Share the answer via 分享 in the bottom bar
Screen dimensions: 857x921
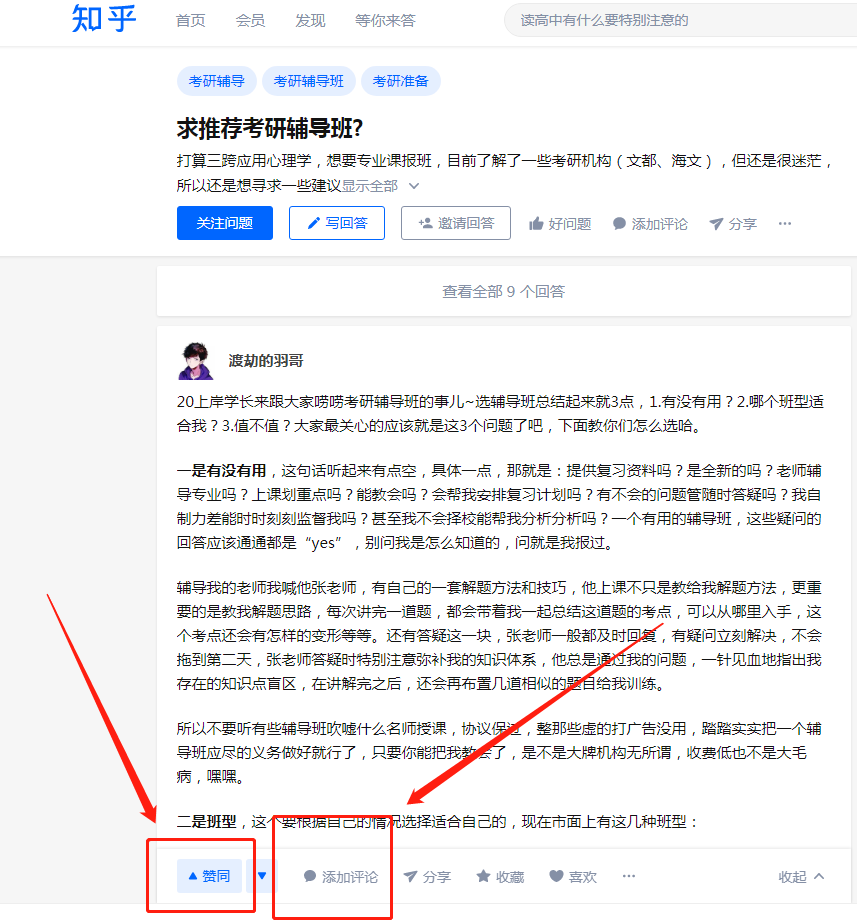pyautogui.click(x=427, y=877)
